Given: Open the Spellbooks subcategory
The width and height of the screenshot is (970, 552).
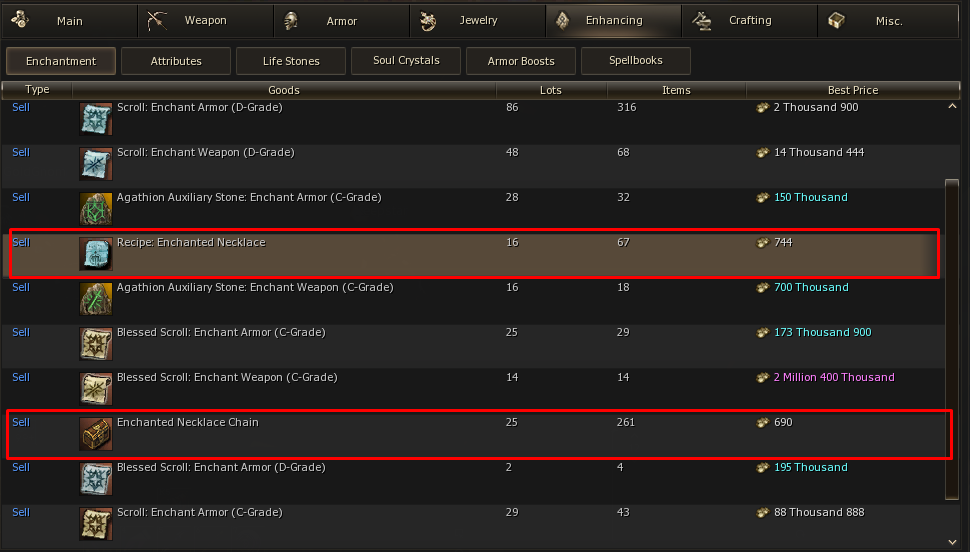Looking at the screenshot, I should pyautogui.click(x=635, y=61).
